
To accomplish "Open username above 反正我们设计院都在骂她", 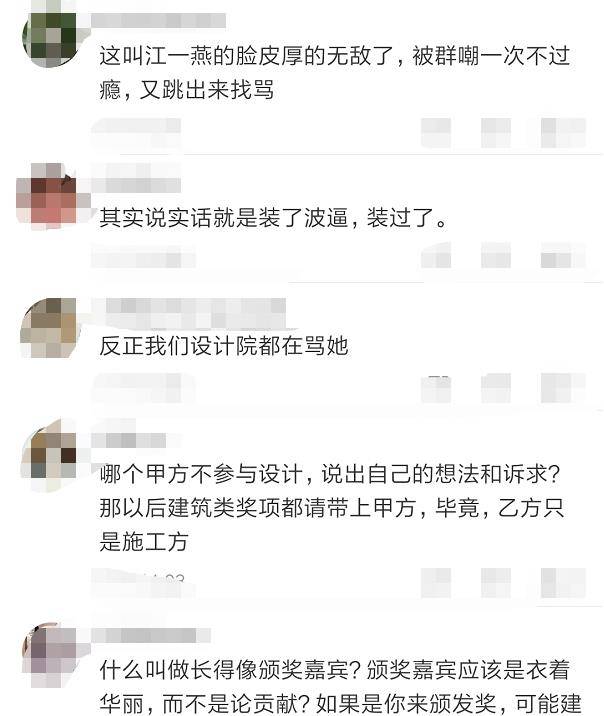I will tap(189, 314).
